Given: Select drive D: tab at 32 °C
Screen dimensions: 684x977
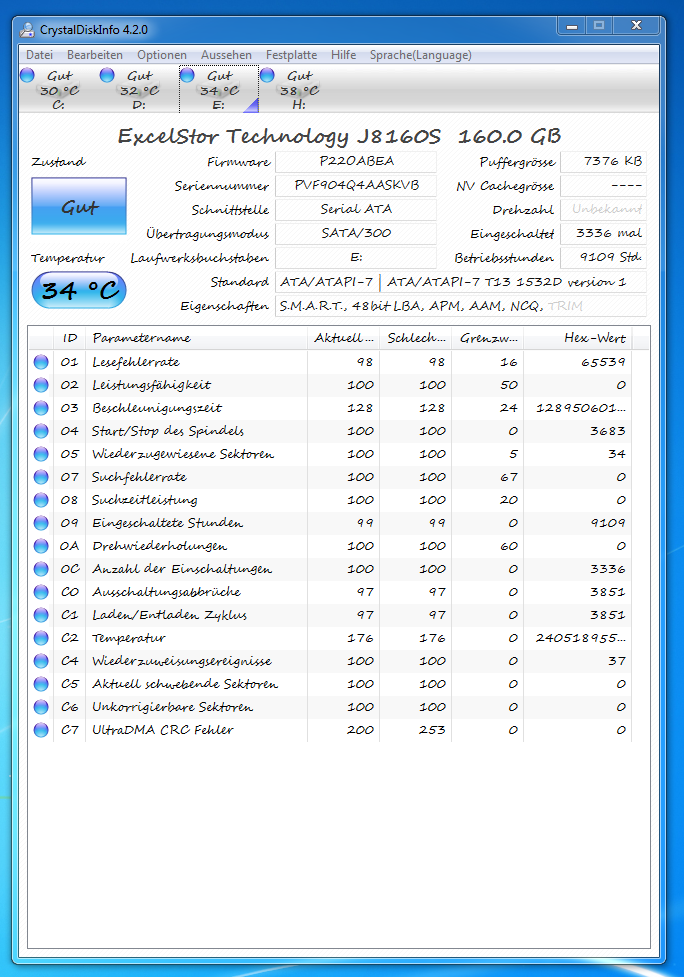Looking at the screenshot, I should click(x=139, y=89).
